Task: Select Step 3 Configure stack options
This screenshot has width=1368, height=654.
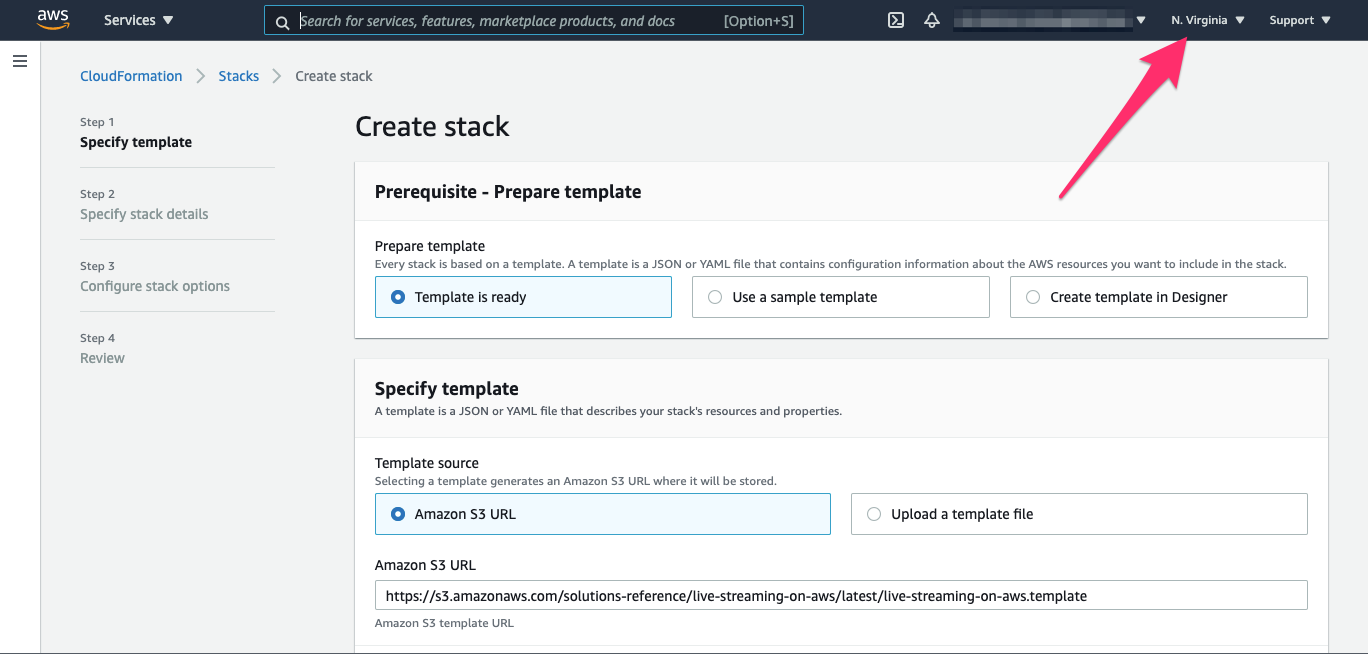Action: [155, 277]
